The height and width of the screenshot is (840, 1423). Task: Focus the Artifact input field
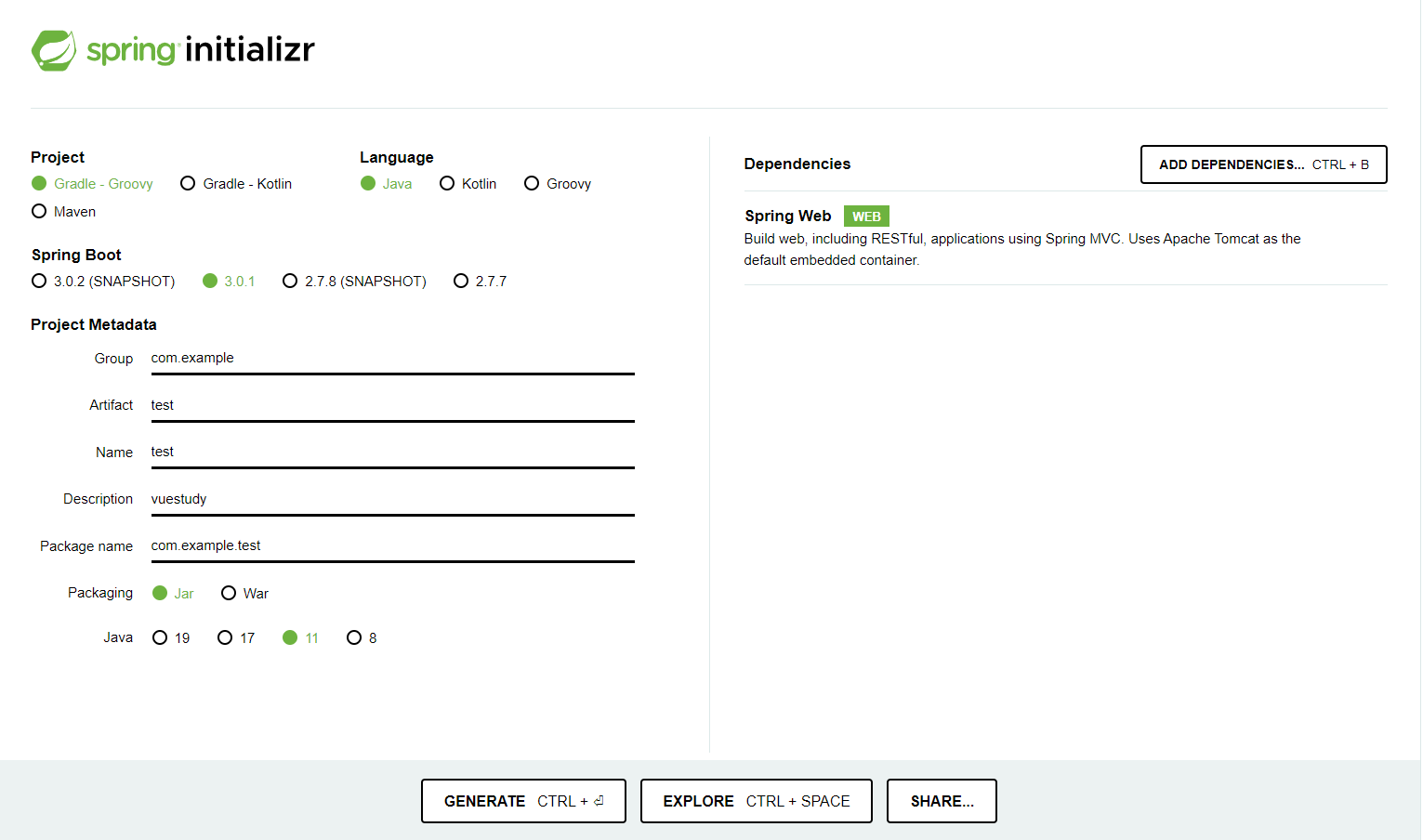392,406
